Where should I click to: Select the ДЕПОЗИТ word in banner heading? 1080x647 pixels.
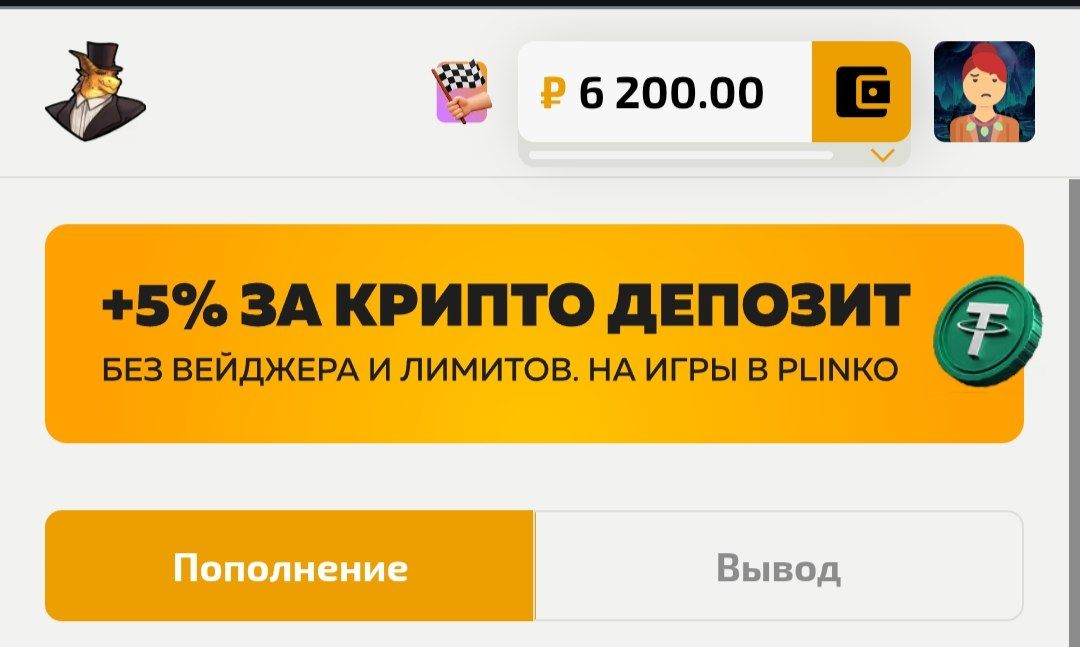click(x=759, y=307)
